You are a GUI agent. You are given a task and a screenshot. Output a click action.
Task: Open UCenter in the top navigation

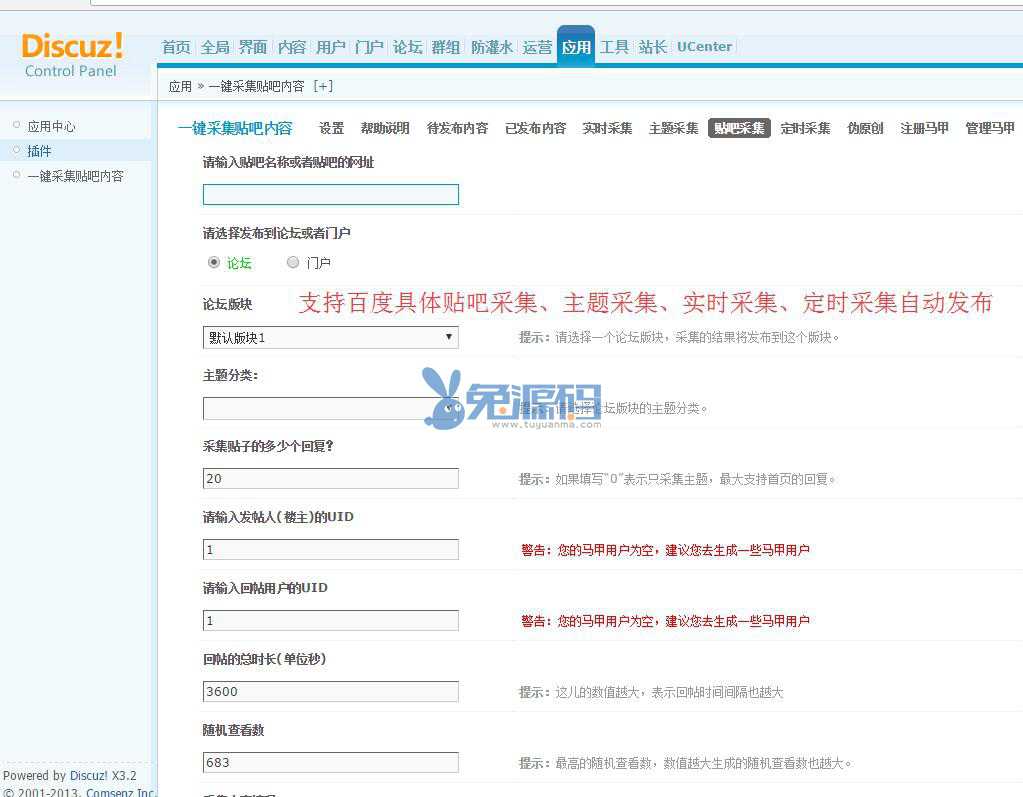(x=704, y=47)
